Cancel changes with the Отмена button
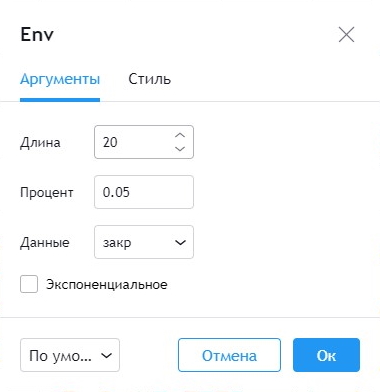 pos(229,355)
